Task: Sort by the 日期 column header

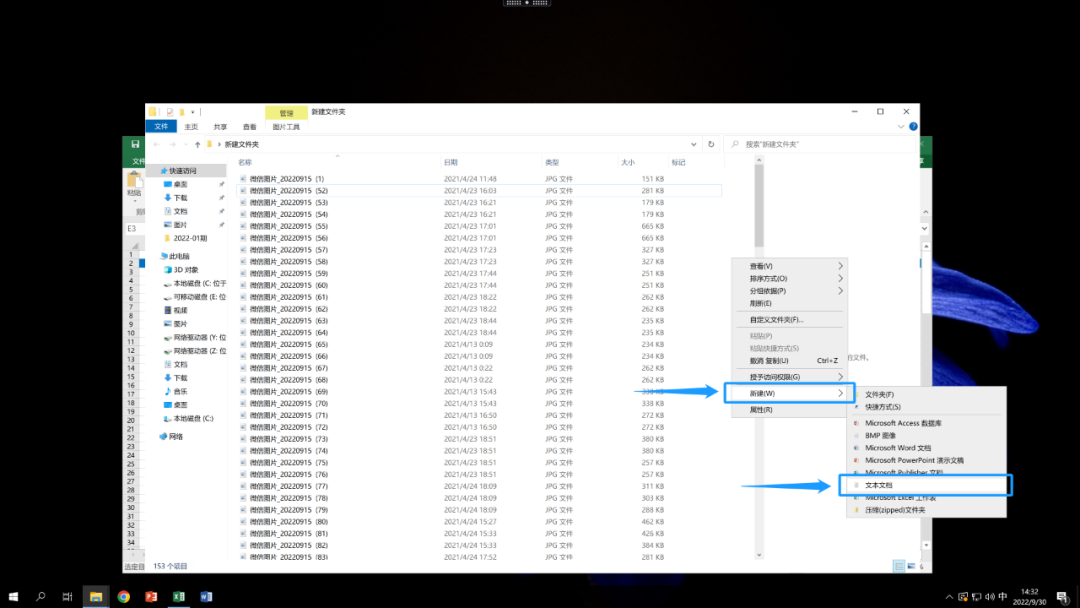Action: tap(450, 163)
